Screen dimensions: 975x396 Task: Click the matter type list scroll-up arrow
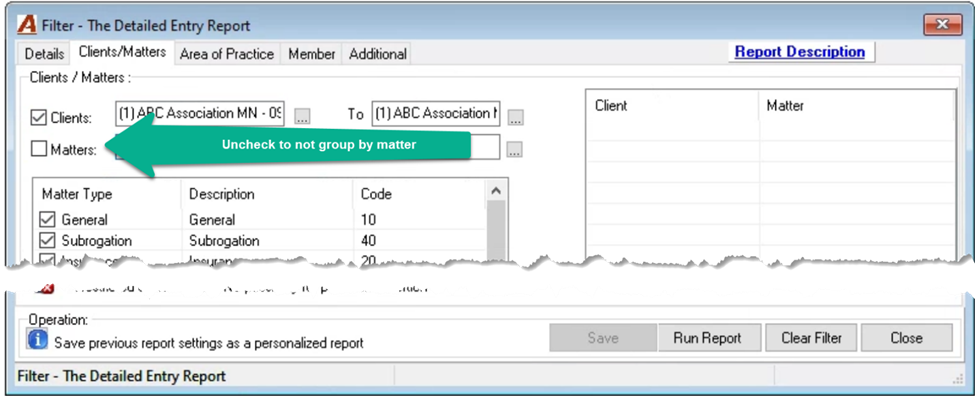coord(496,191)
